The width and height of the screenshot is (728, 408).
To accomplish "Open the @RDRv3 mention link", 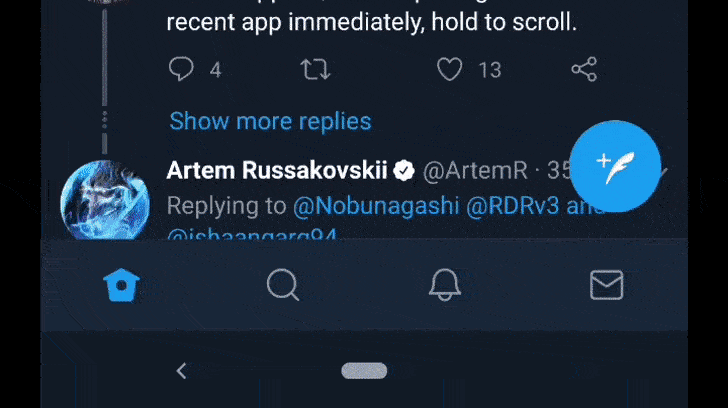I will [513, 206].
